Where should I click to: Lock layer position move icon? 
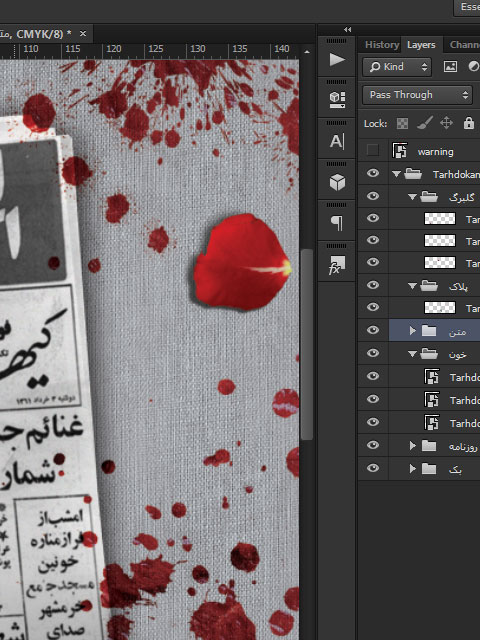[x=446, y=123]
